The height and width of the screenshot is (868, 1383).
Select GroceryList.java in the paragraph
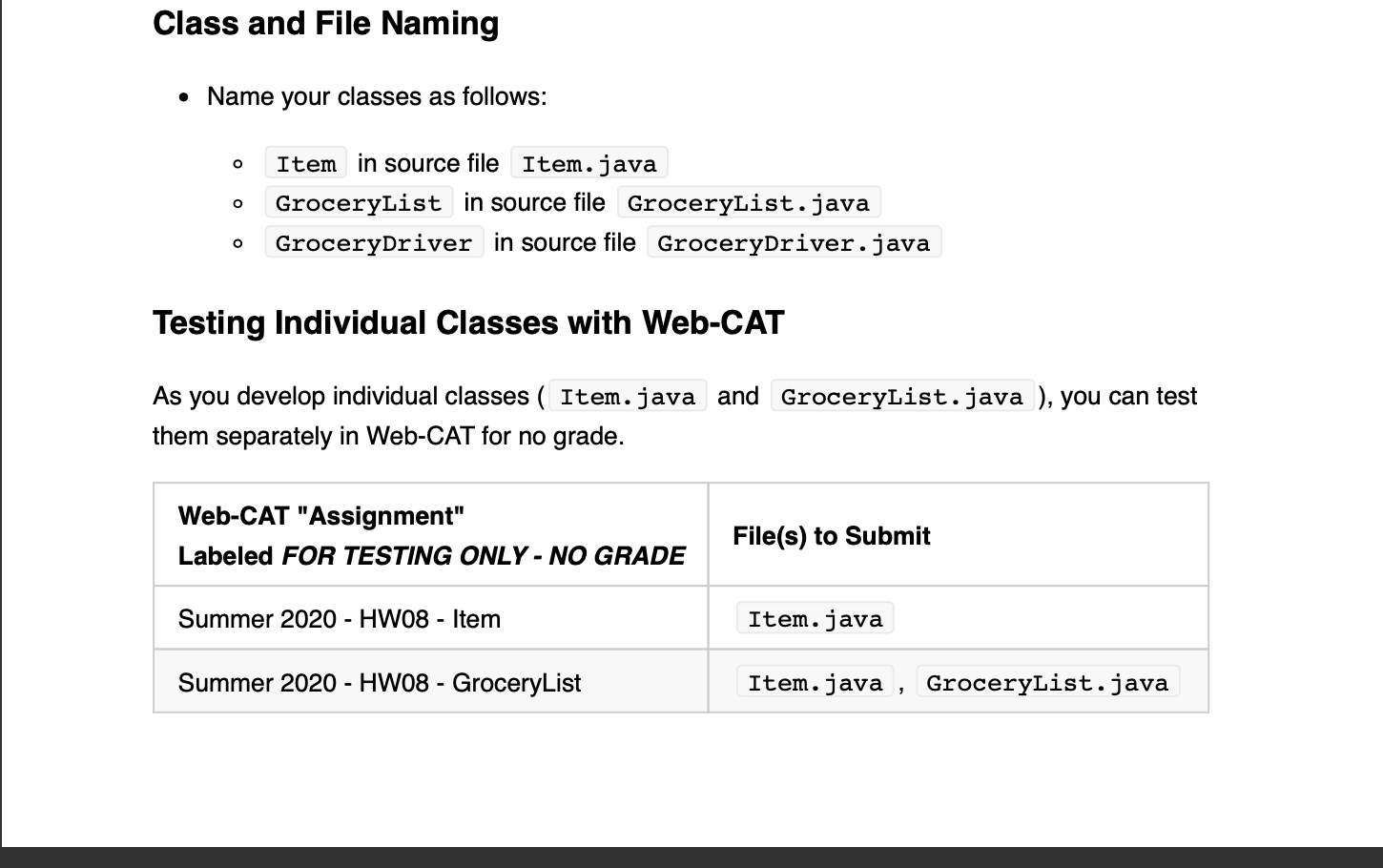coord(901,396)
